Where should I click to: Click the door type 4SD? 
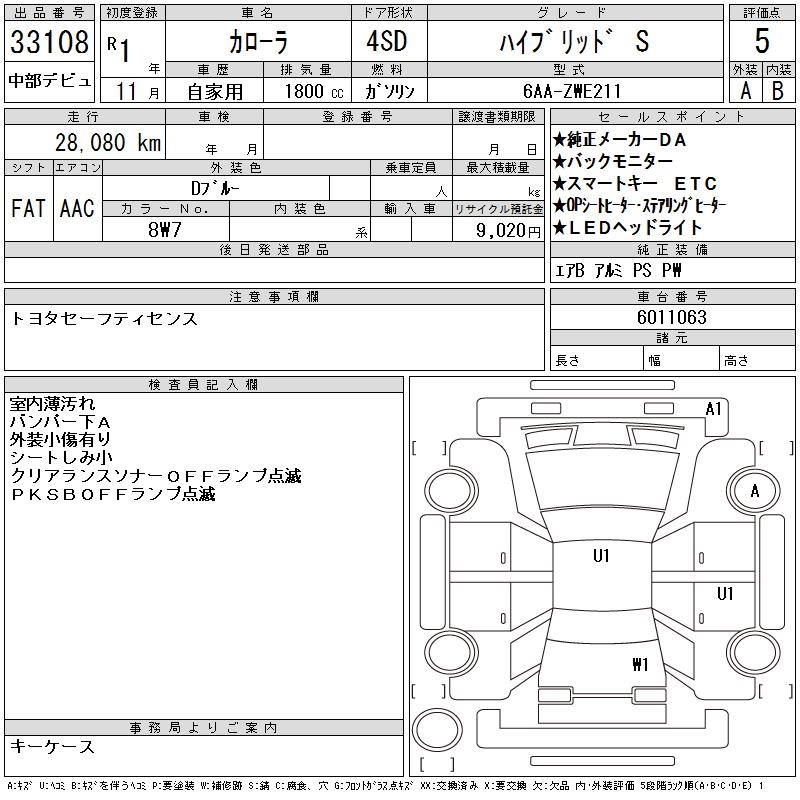pos(387,41)
